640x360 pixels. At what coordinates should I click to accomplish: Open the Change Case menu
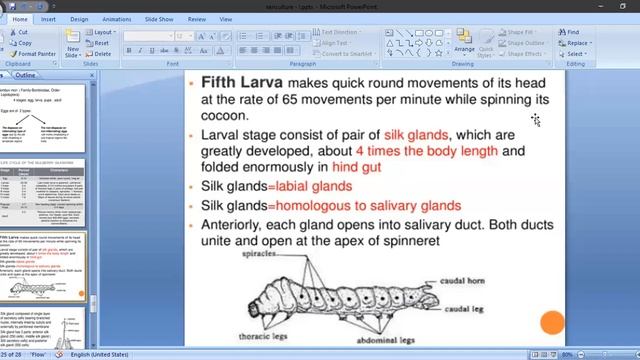[204, 51]
